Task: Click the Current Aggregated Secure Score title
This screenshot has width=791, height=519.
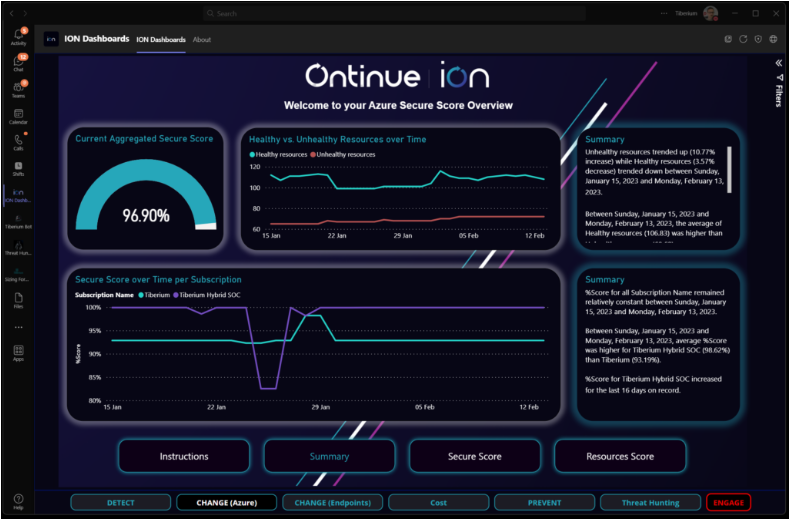Action: (144, 139)
